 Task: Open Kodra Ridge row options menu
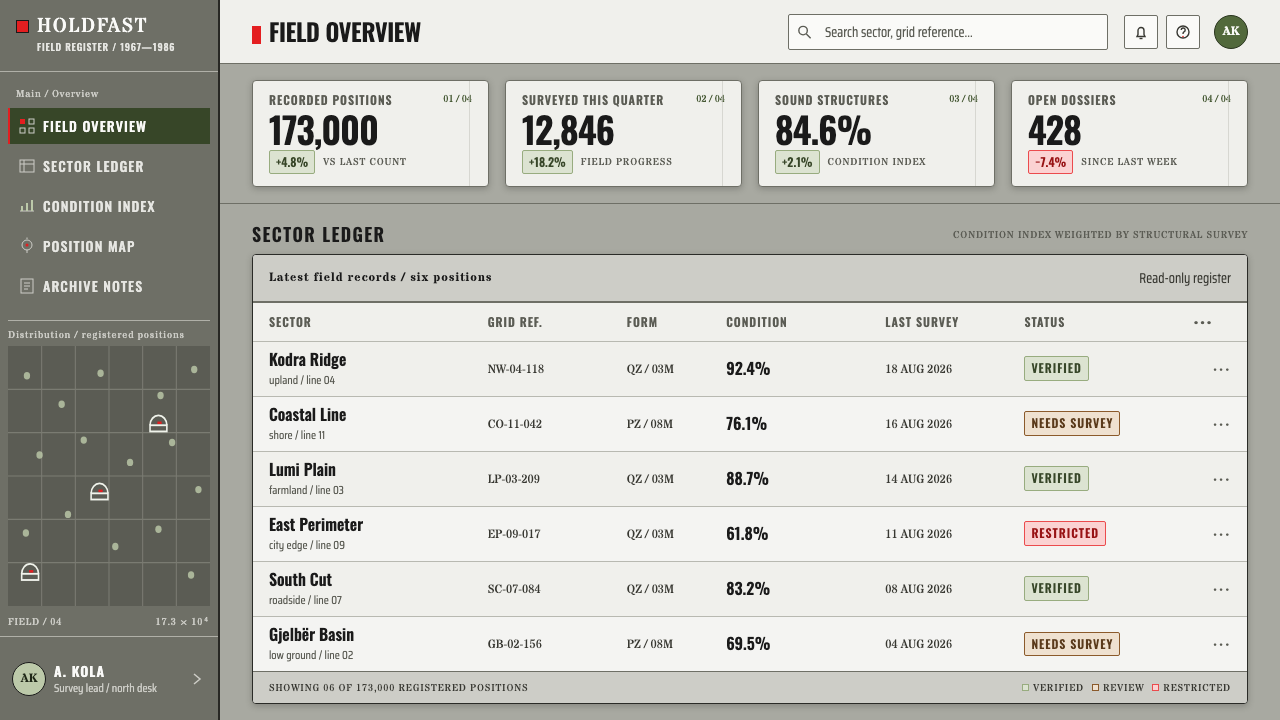point(1221,369)
